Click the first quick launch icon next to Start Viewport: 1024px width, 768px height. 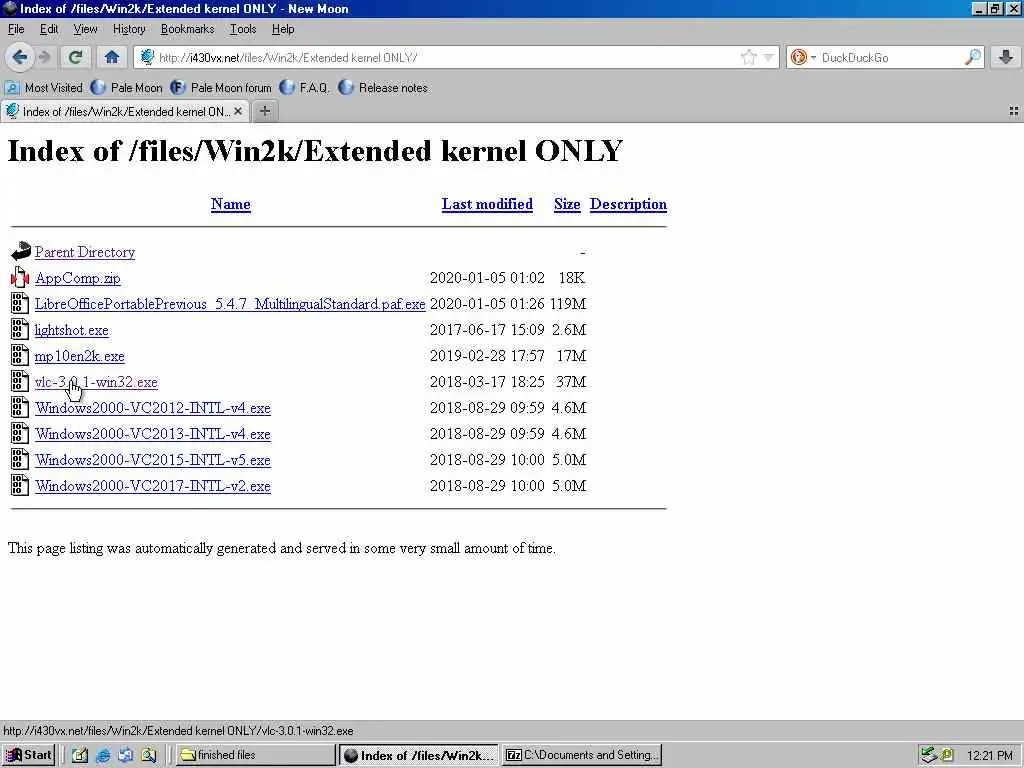80,756
